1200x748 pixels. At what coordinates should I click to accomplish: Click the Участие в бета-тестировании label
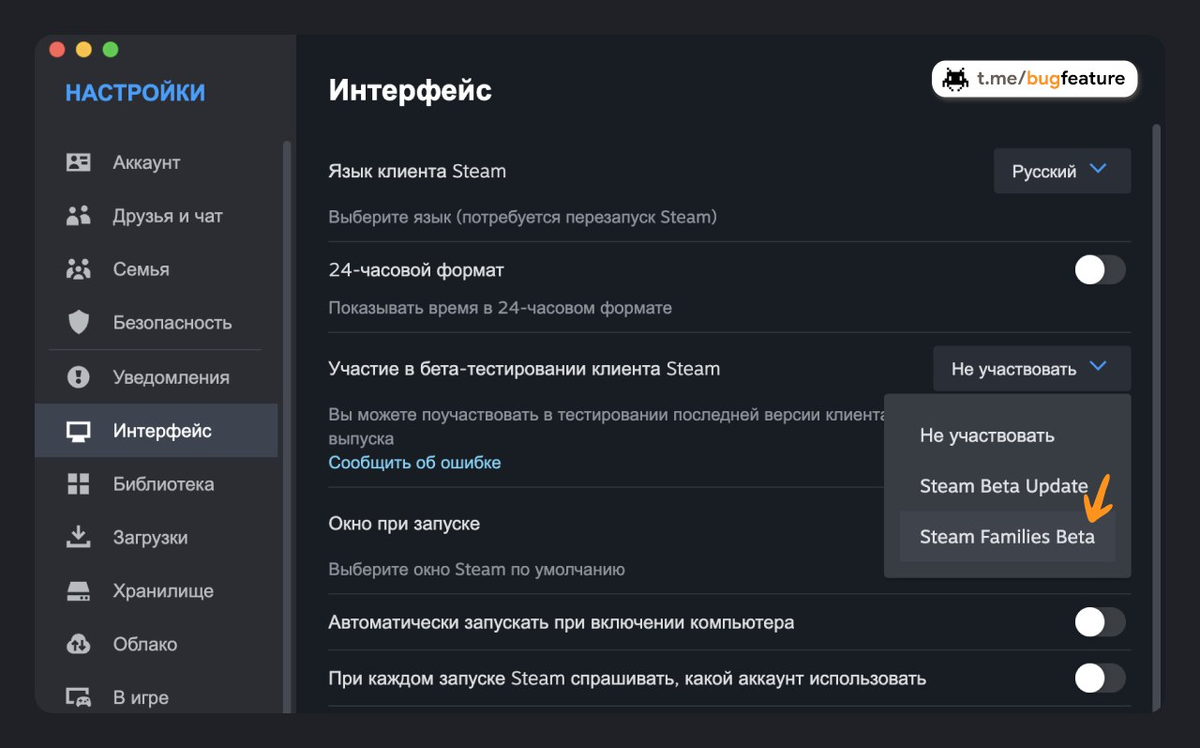tap(524, 368)
